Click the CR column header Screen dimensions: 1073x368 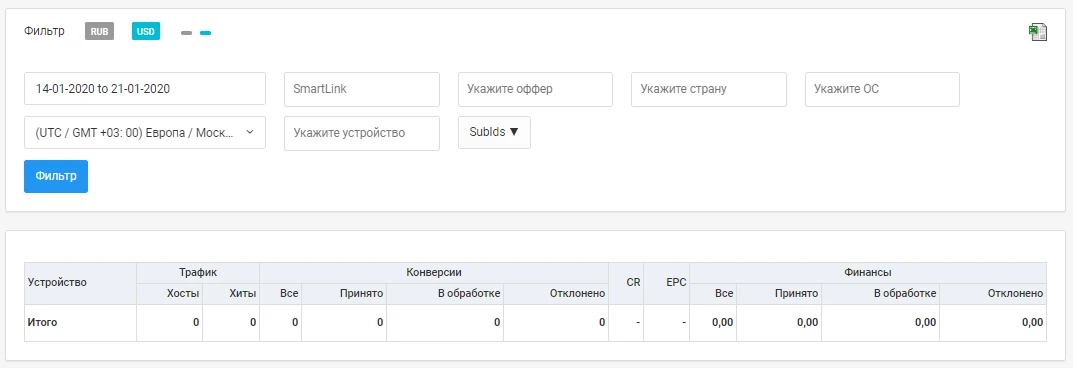626,282
